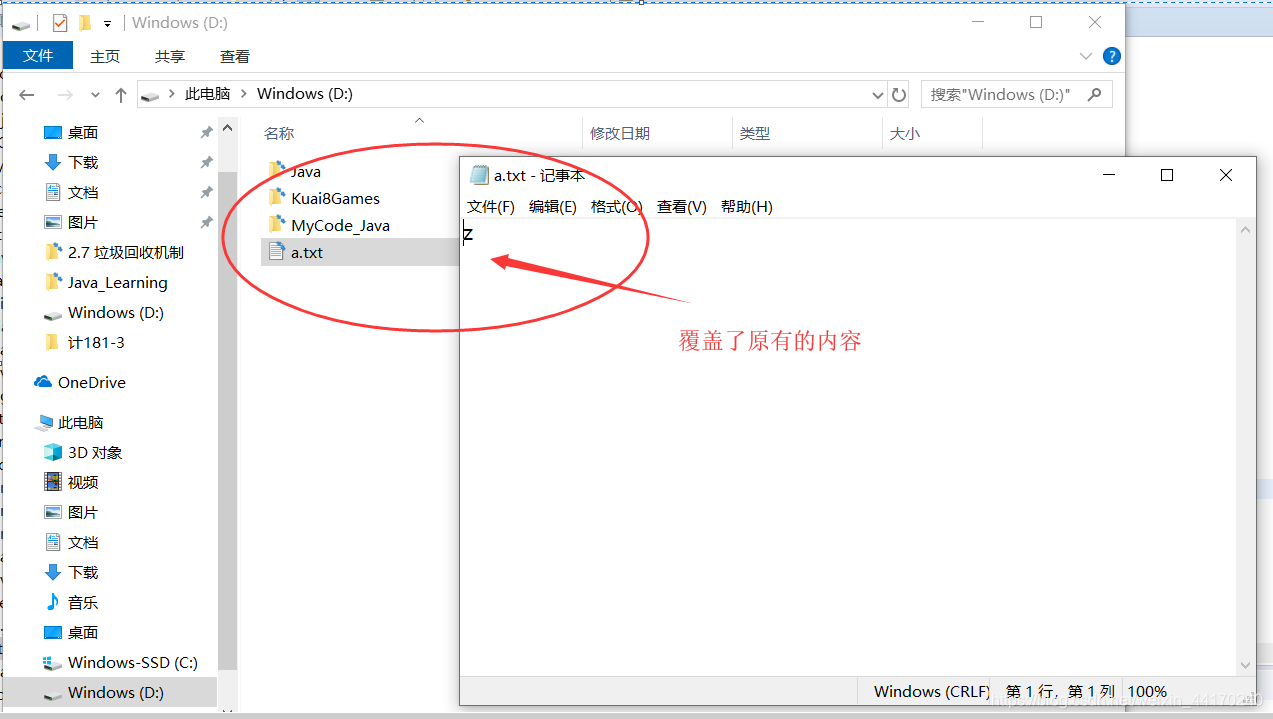Click the Explorer forward arrow
The width and height of the screenshot is (1273, 719).
point(65,95)
